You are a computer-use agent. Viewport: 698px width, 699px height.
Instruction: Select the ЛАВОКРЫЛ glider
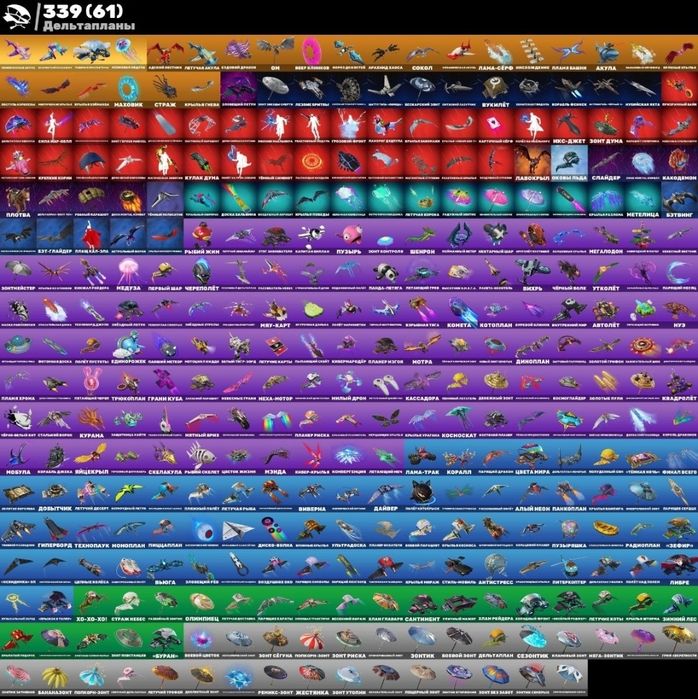(532, 163)
